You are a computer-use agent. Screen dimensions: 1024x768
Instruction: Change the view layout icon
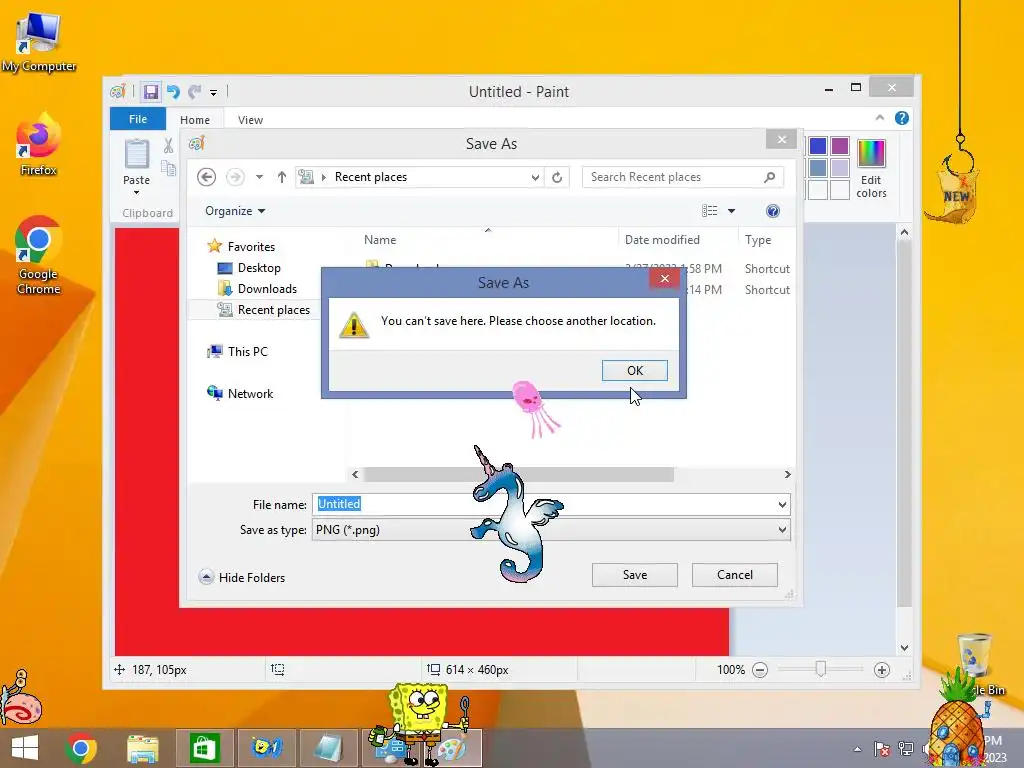[710, 210]
